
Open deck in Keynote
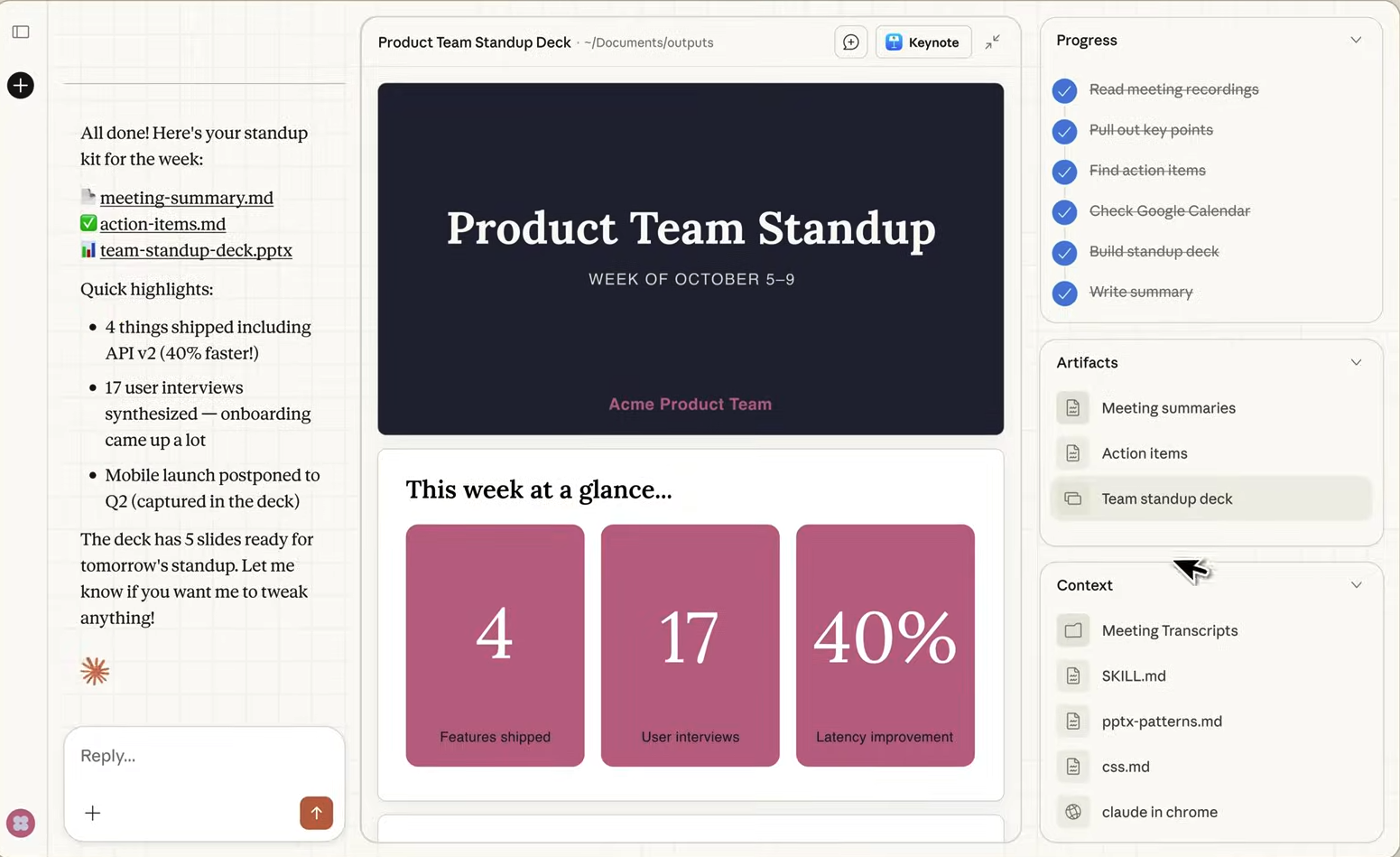point(923,42)
